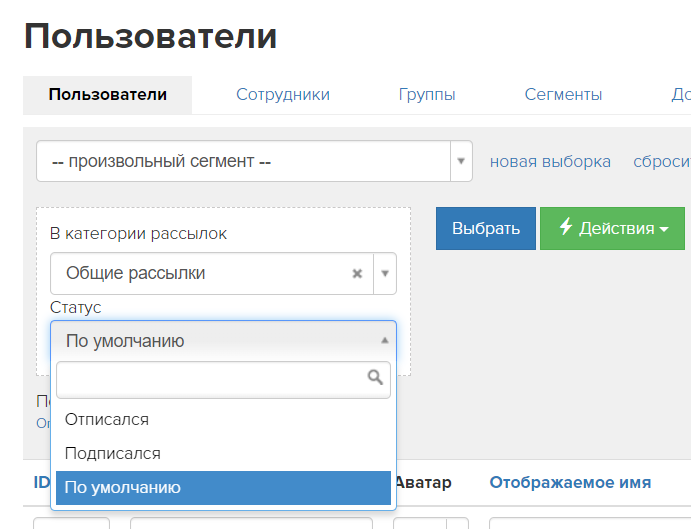This screenshot has height=529, width=691.
Task: Open the Общие рассылки category combo box
Action: pyautogui.click(x=223, y=273)
